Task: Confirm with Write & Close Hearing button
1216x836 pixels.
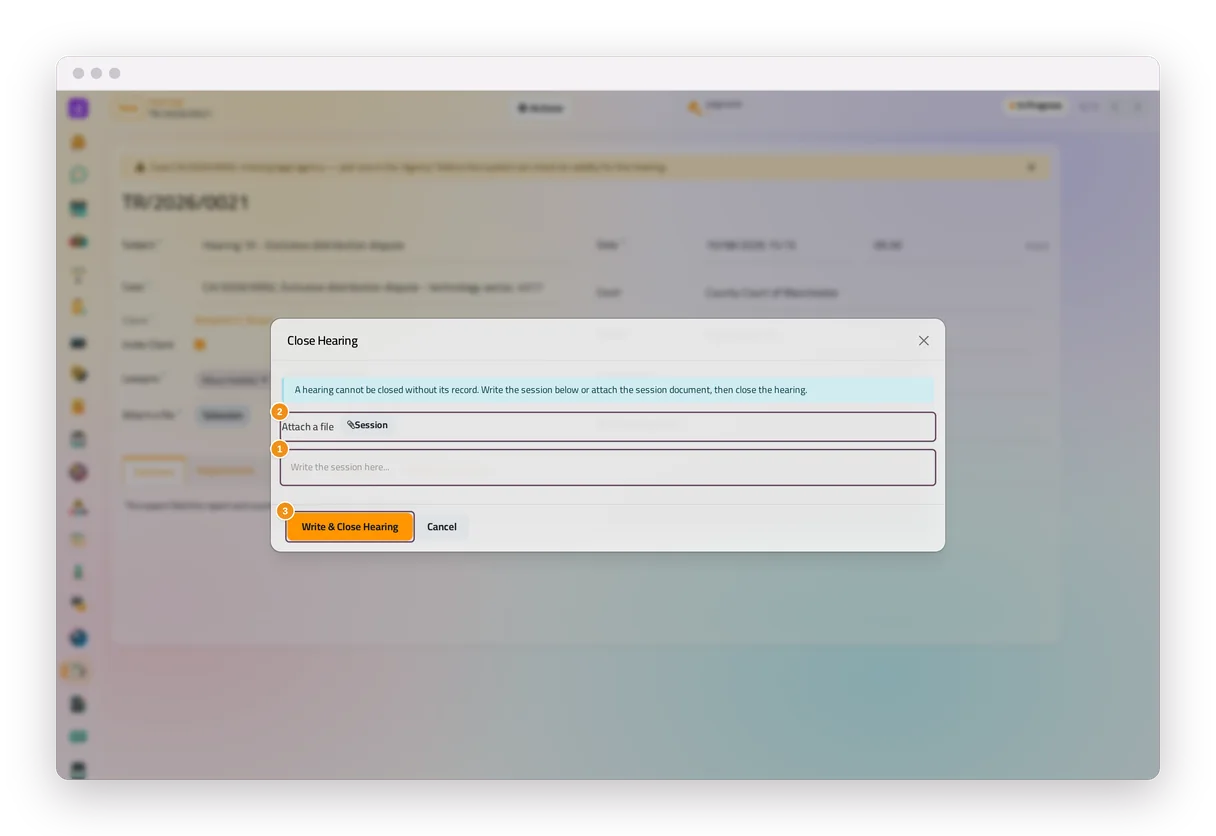Action: click(350, 527)
